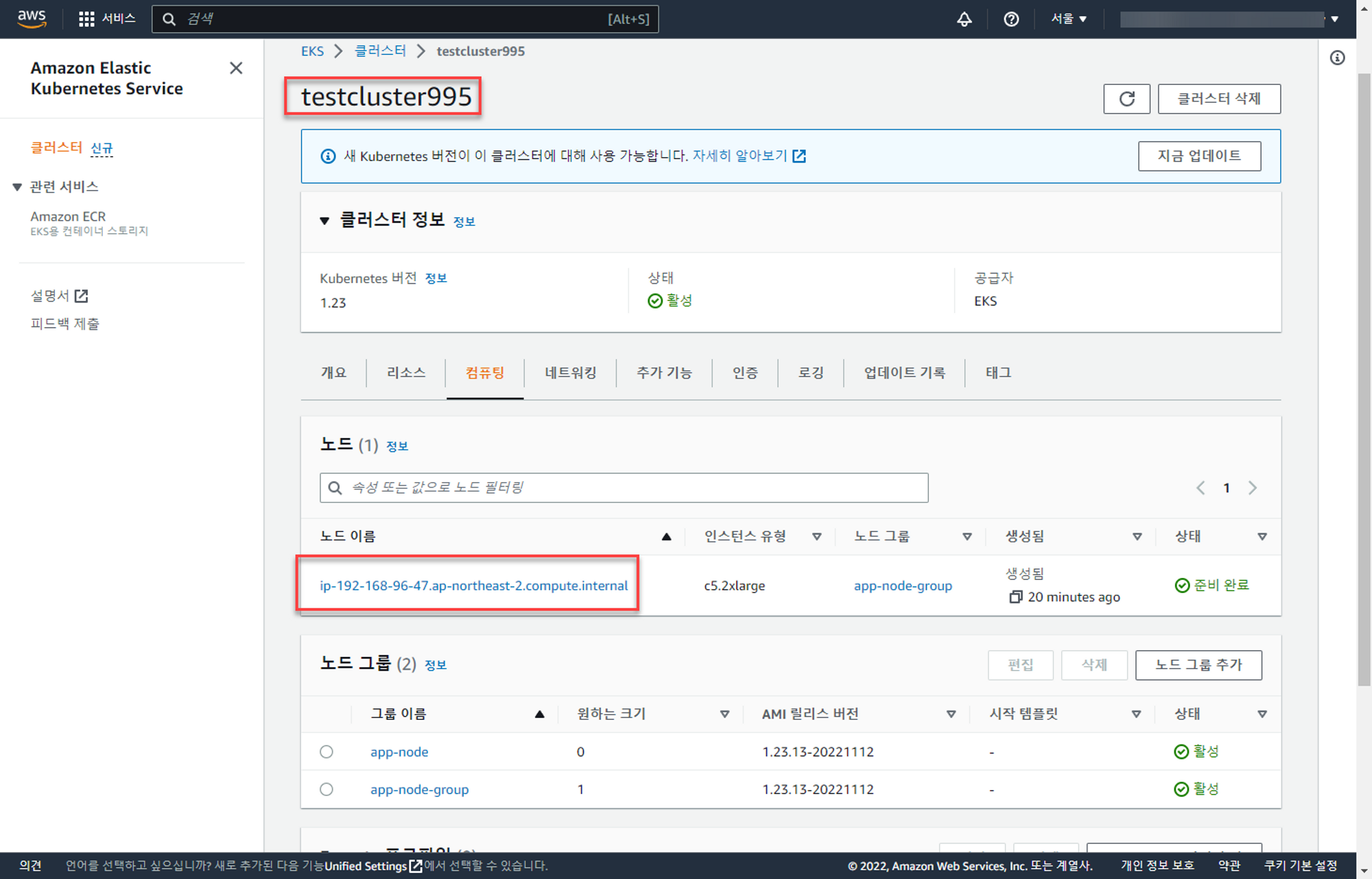Focus the top AWS 검색 search box
1372x879 pixels.
click(x=405, y=19)
